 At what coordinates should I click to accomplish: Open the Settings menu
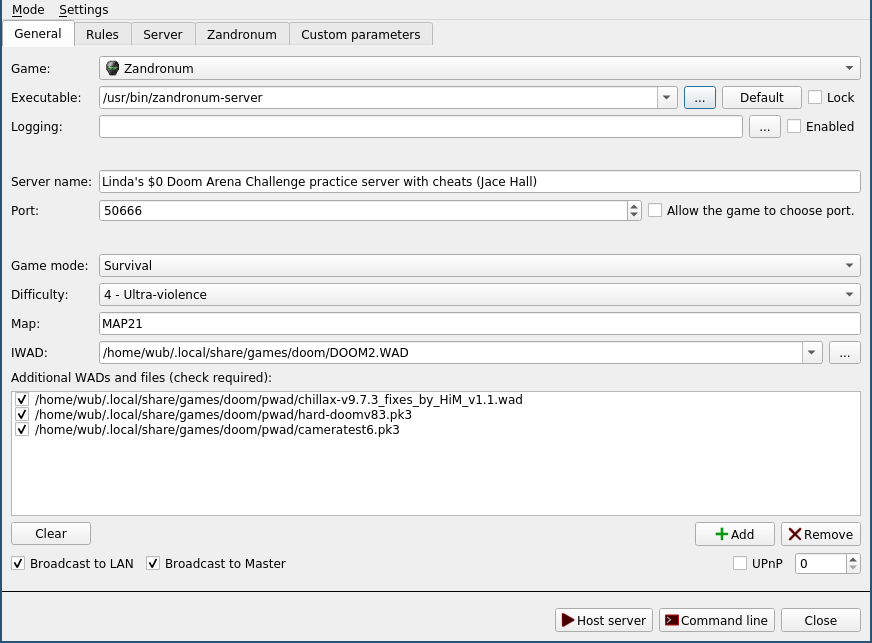click(x=83, y=9)
